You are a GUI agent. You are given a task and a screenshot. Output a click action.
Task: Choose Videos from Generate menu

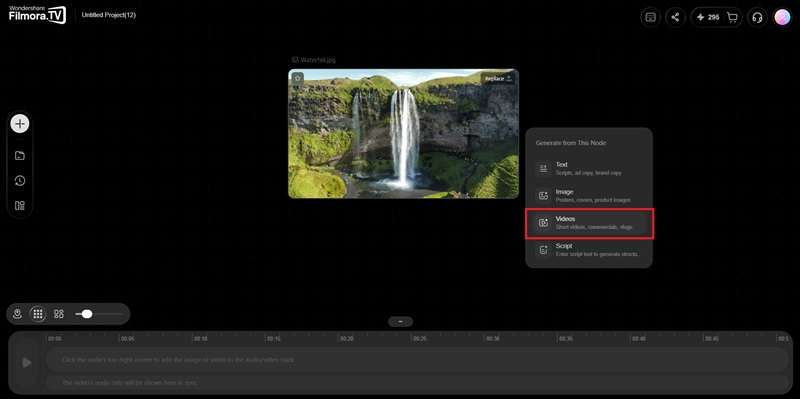(589, 223)
